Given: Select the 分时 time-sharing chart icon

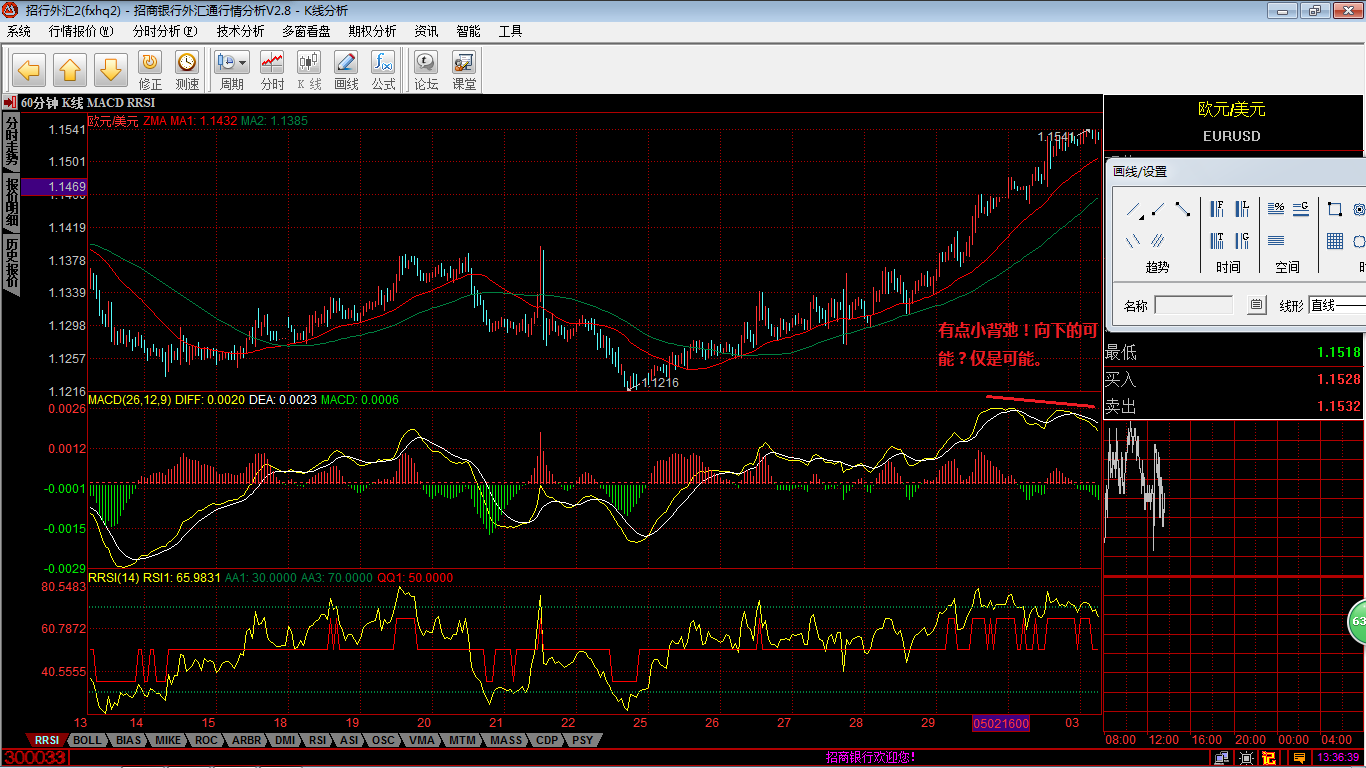Looking at the screenshot, I should click(x=272, y=71).
